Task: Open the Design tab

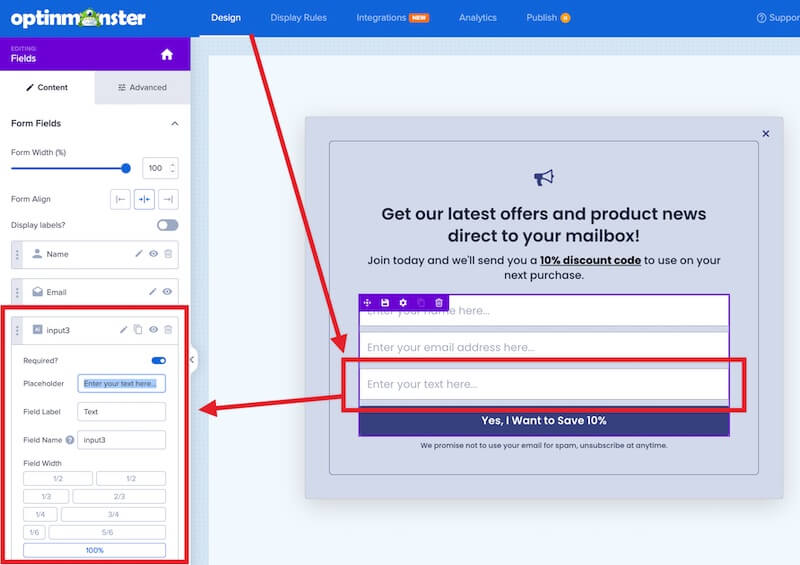Action: pos(226,18)
